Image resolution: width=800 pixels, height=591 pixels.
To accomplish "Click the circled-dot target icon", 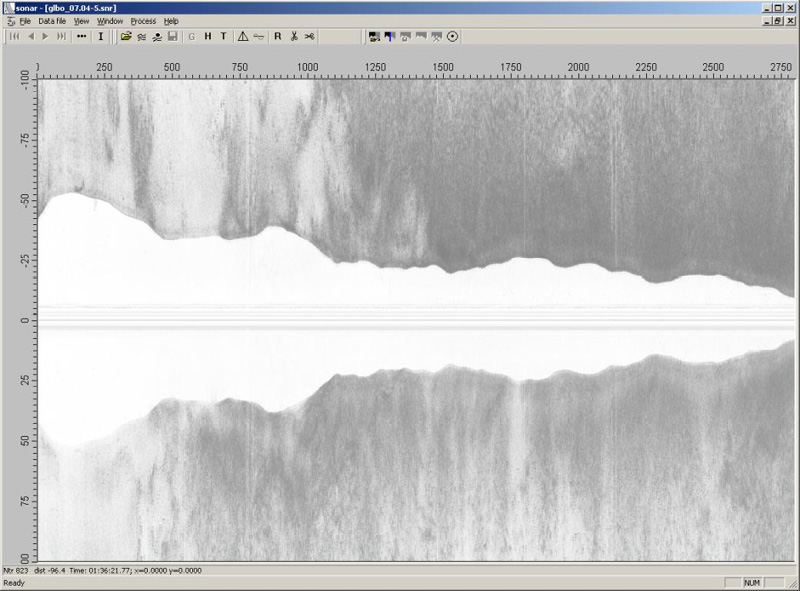I will pyautogui.click(x=453, y=36).
